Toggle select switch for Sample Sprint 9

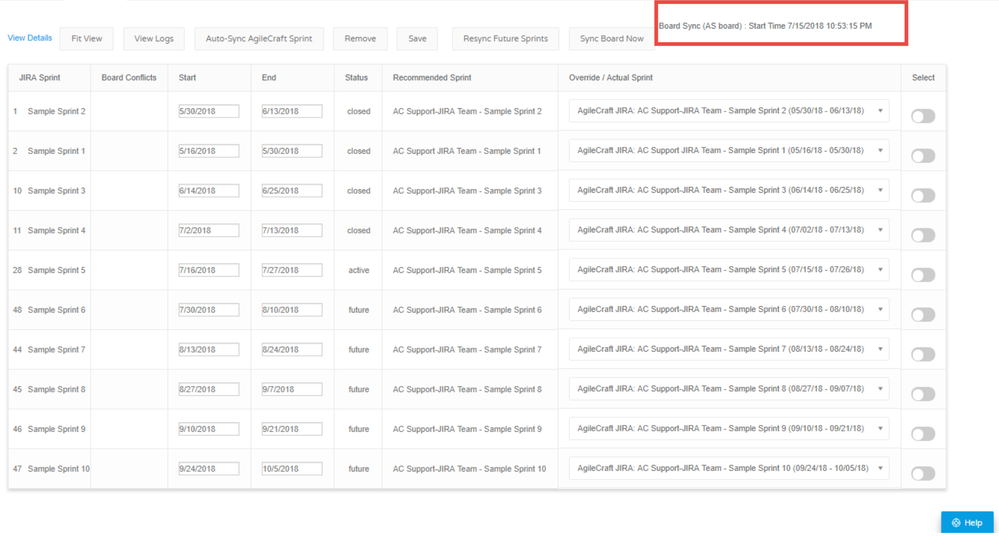click(923, 434)
